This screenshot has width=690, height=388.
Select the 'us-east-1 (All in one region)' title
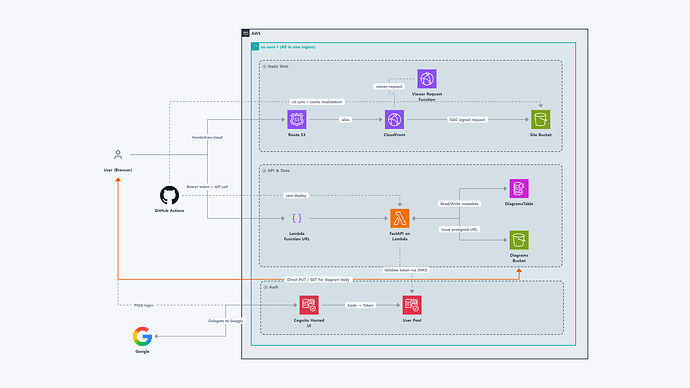pyautogui.click(x=288, y=47)
